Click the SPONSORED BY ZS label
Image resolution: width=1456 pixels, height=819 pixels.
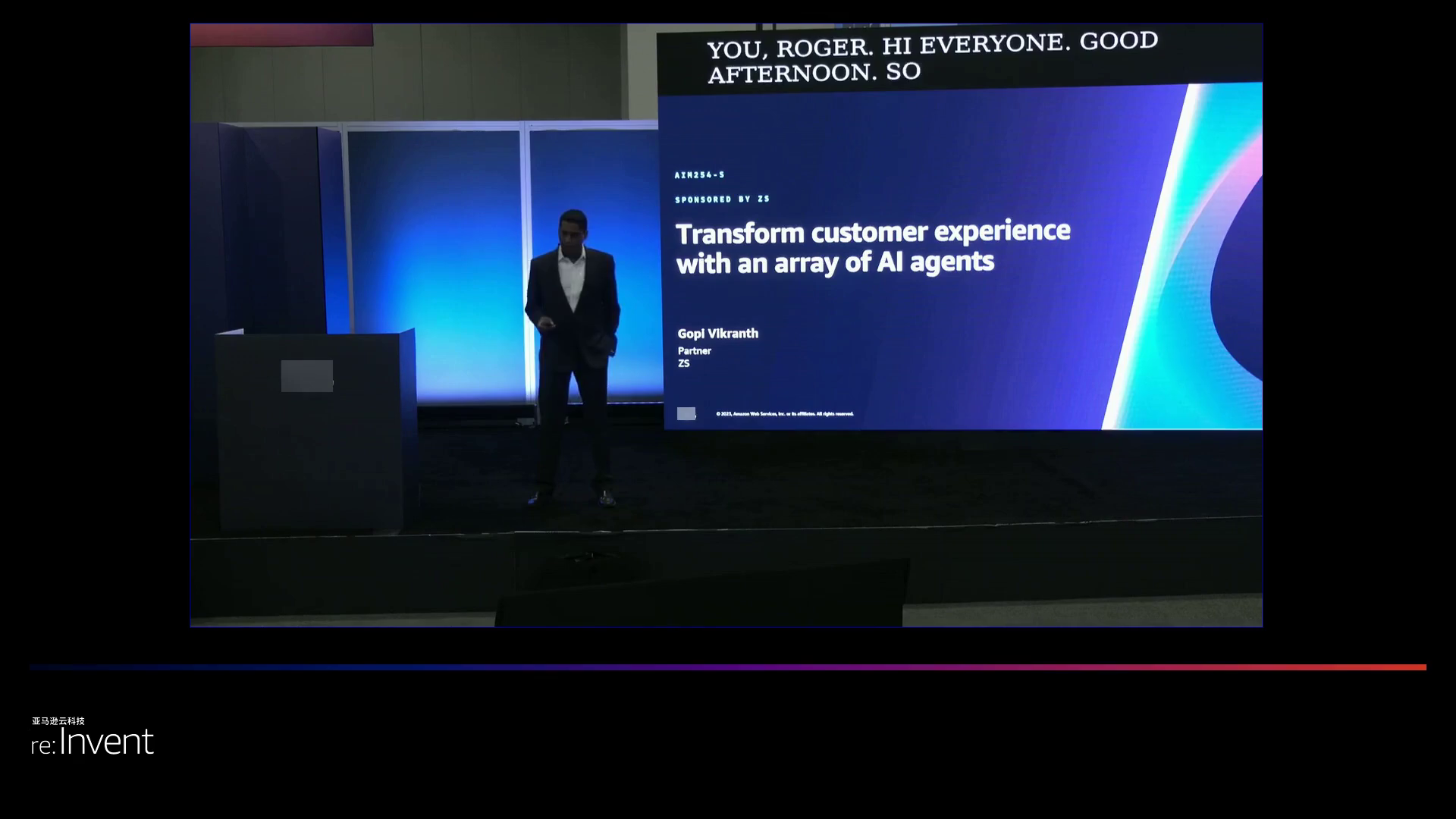tap(722, 199)
